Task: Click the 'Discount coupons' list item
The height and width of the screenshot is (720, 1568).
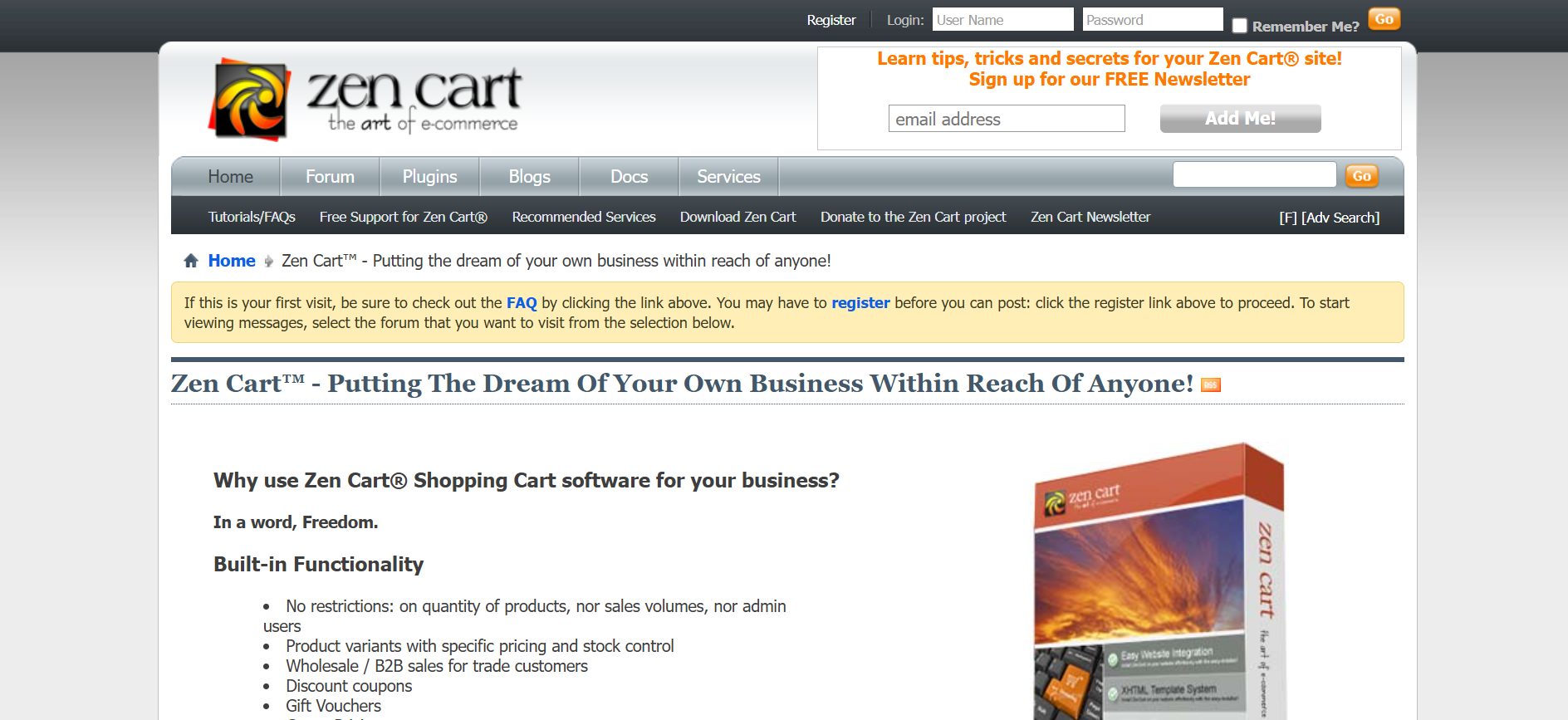Action: point(349,686)
